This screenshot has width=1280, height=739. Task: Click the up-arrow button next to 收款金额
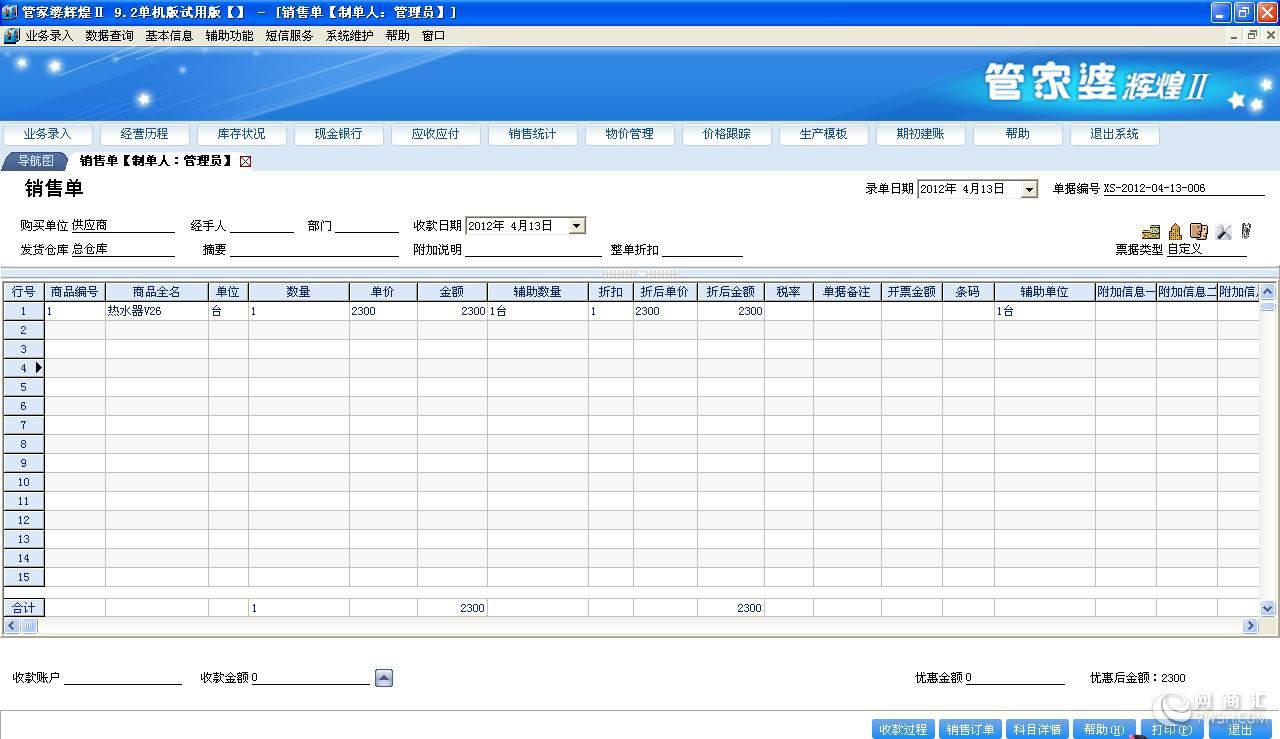click(x=384, y=678)
